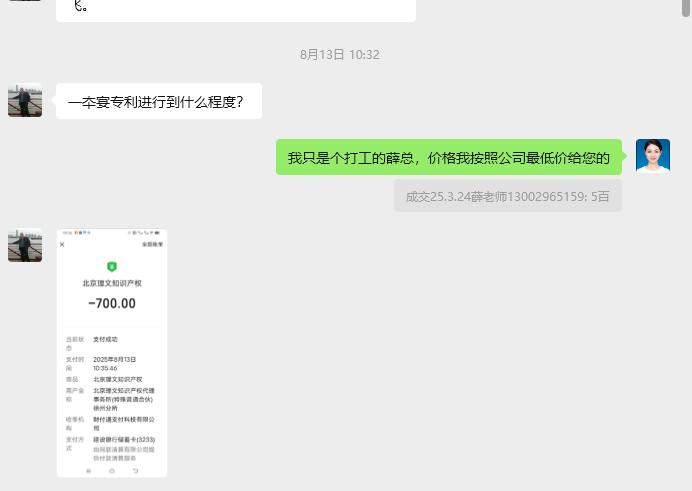Click the woman's portrait avatar on the right
This screenshot has width=692, height=491.
click(653, 156)
